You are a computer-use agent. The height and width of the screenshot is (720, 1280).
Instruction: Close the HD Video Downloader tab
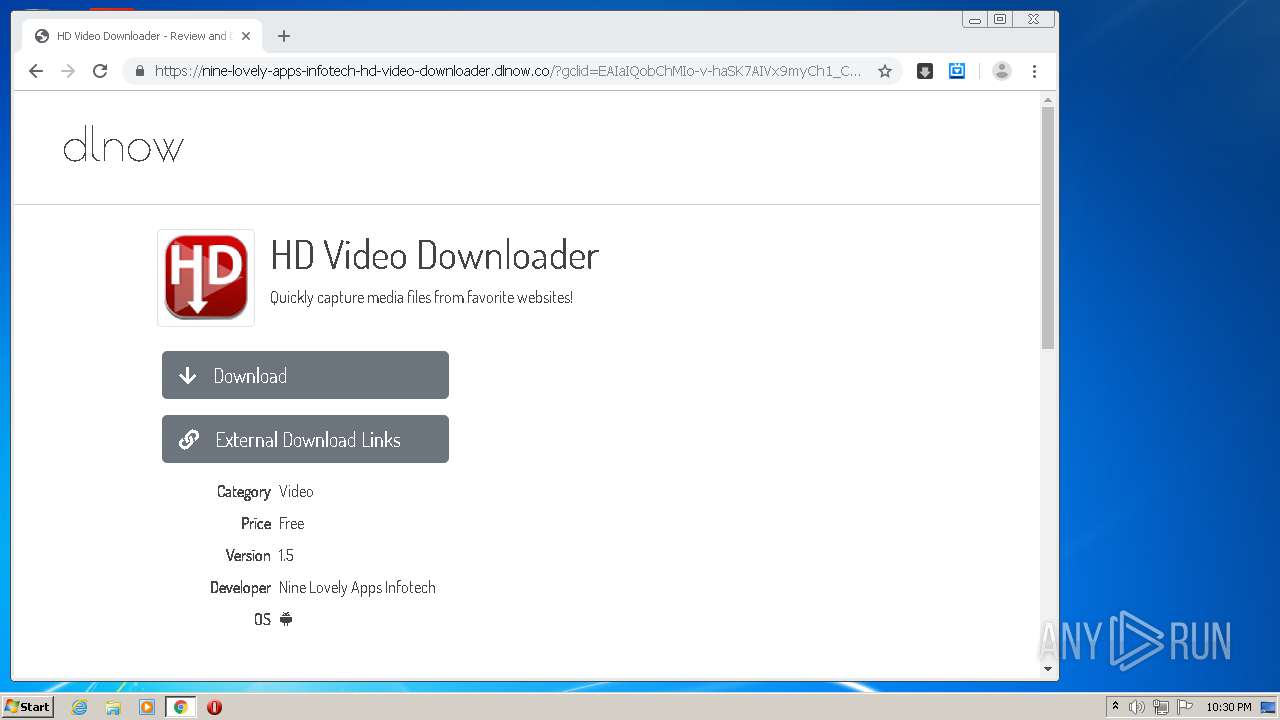[246, 36]
